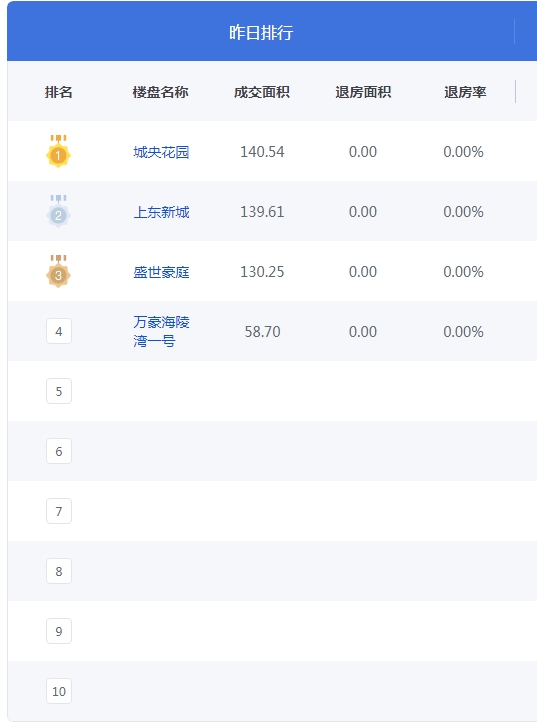This screenshot has width=537, height=727.
Task: Click the 楼盘名称 column header
Action: [x=160, y=92]
